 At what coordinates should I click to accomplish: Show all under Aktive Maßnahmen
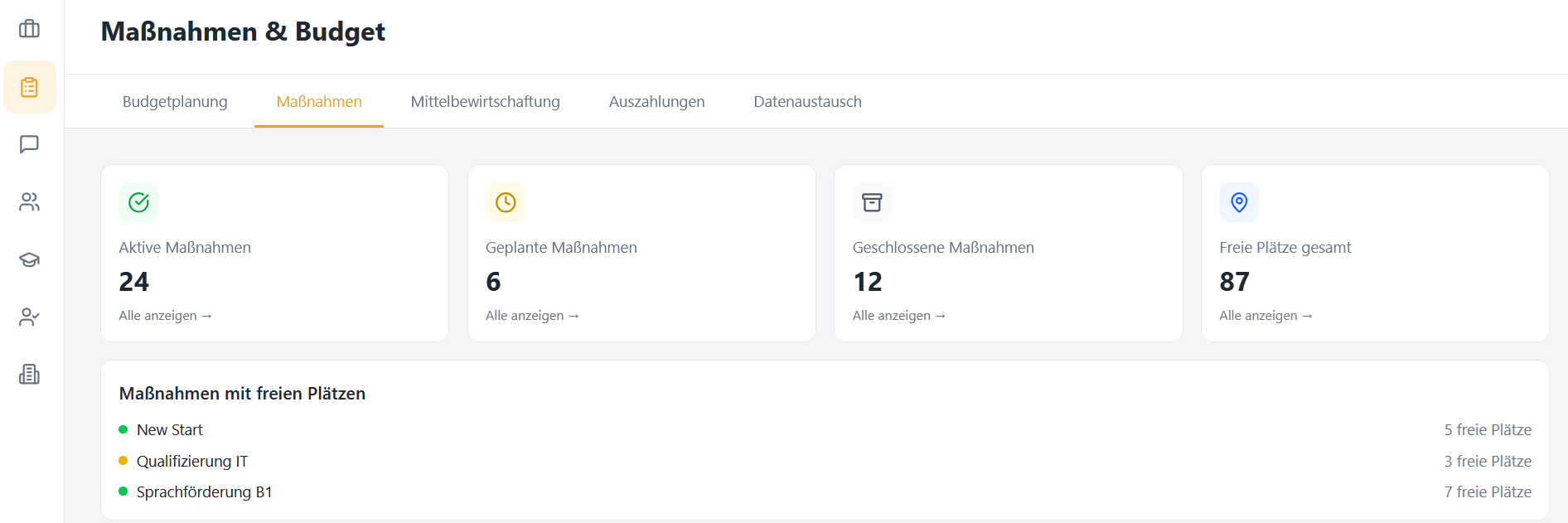pos(165,316)
